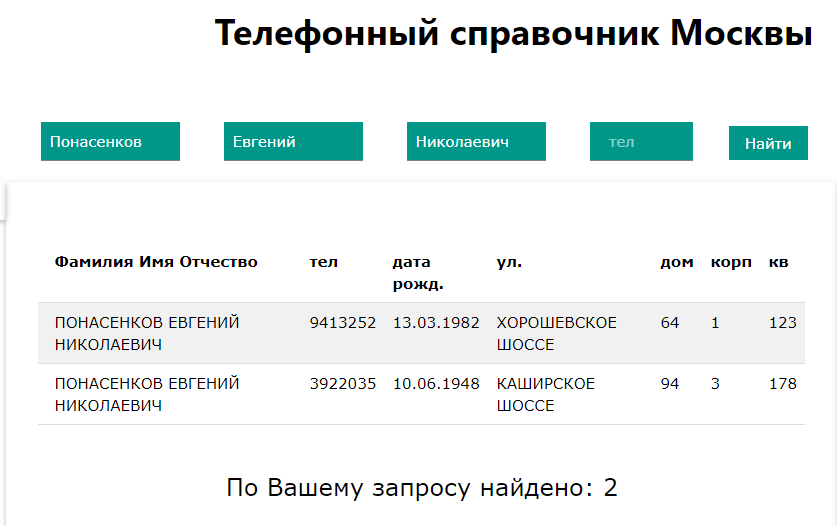Click the дата рожд. column header
This screenshot has height=526, width=837.
418,273
